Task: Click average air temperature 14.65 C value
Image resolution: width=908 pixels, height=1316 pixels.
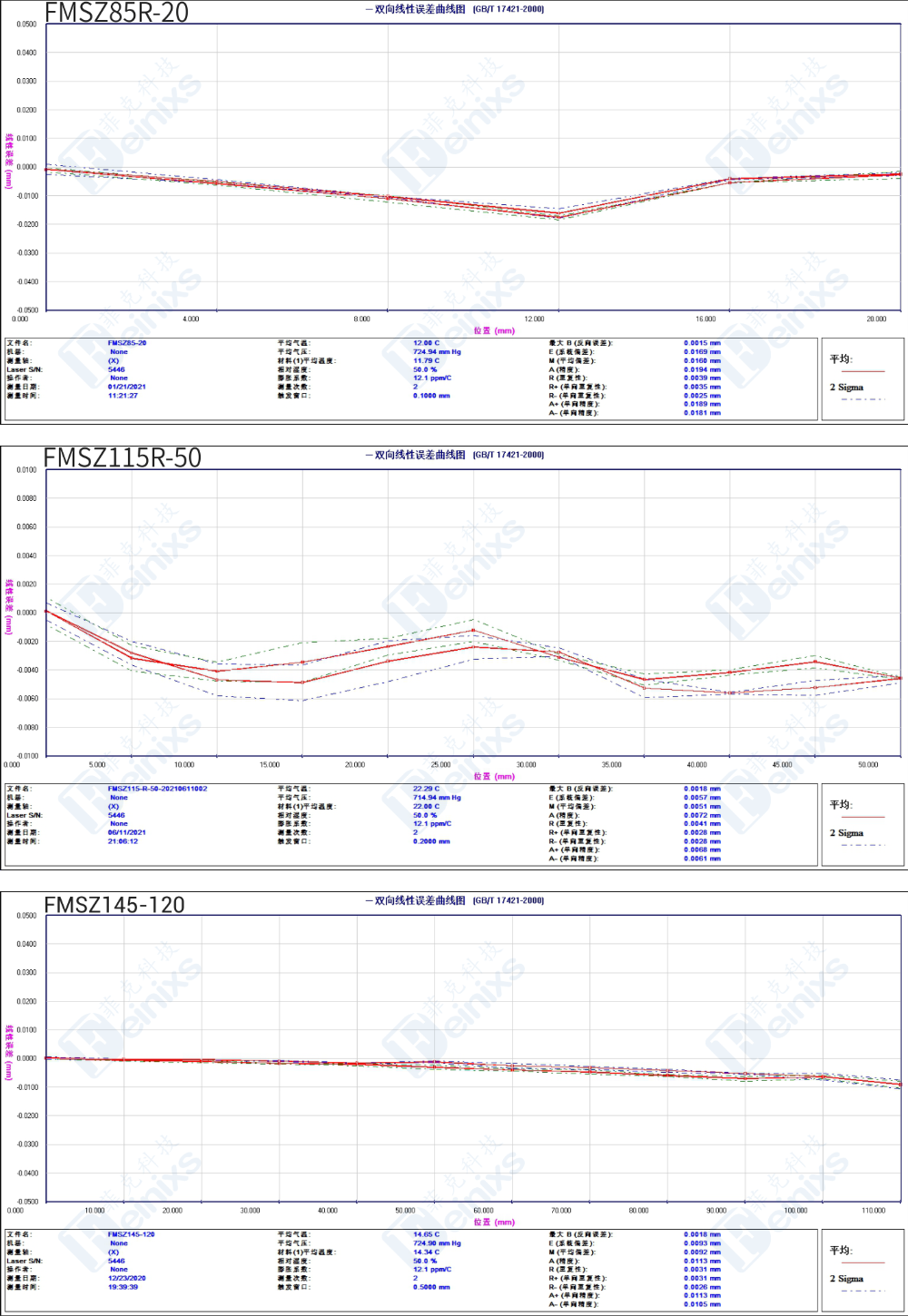Action: click(426, 1234)
